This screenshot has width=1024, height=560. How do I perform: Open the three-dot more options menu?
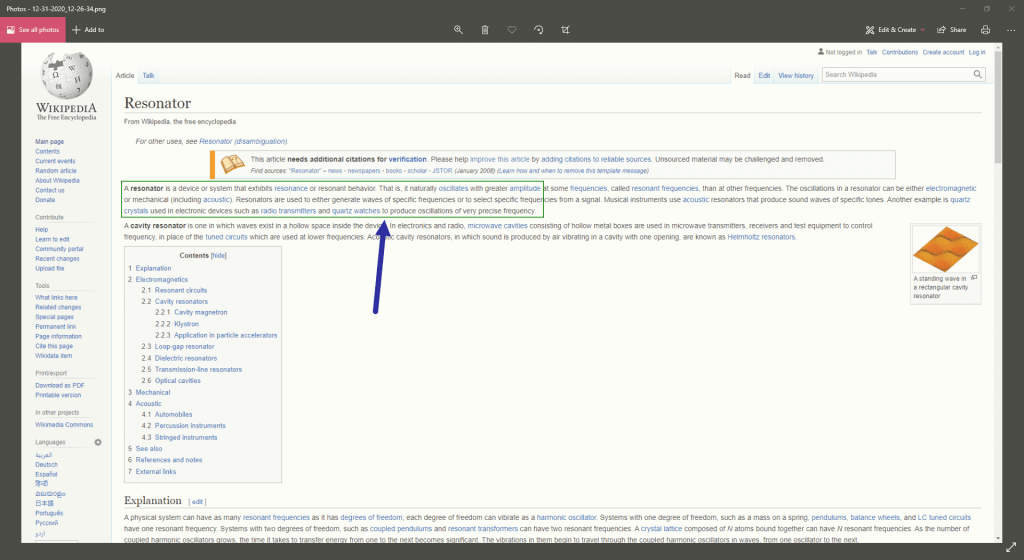point(1011,29)
